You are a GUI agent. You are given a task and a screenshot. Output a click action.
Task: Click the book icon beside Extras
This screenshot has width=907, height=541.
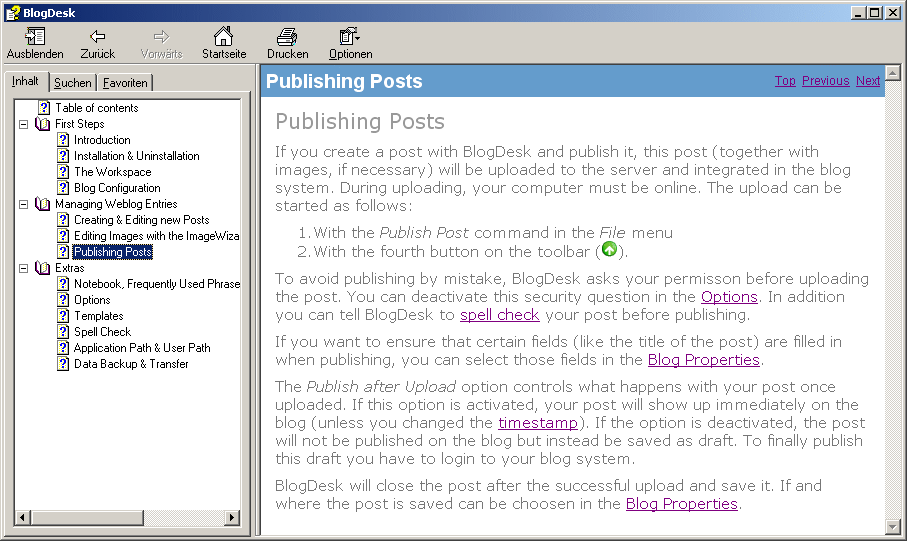click(42, 268)
